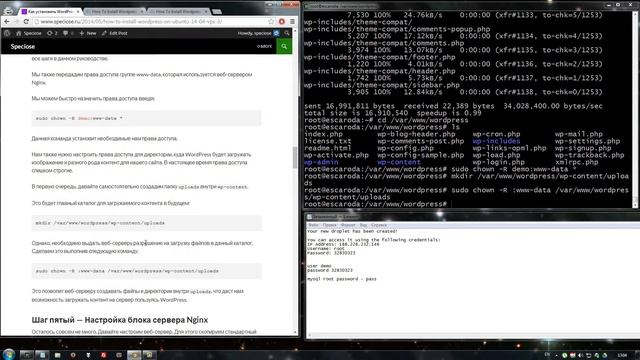Click wp-config-sample.php in terminal listing
Image resolution: width=640 pixels, height=360 pixels.
[x=420, y=155]
